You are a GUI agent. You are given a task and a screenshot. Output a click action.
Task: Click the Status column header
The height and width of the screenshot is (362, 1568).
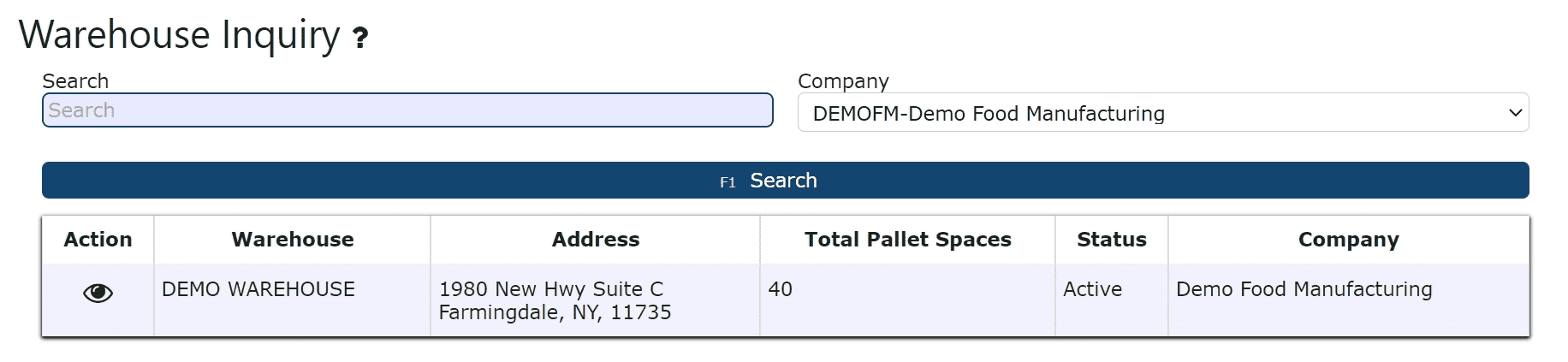(x=1112, y=240)
